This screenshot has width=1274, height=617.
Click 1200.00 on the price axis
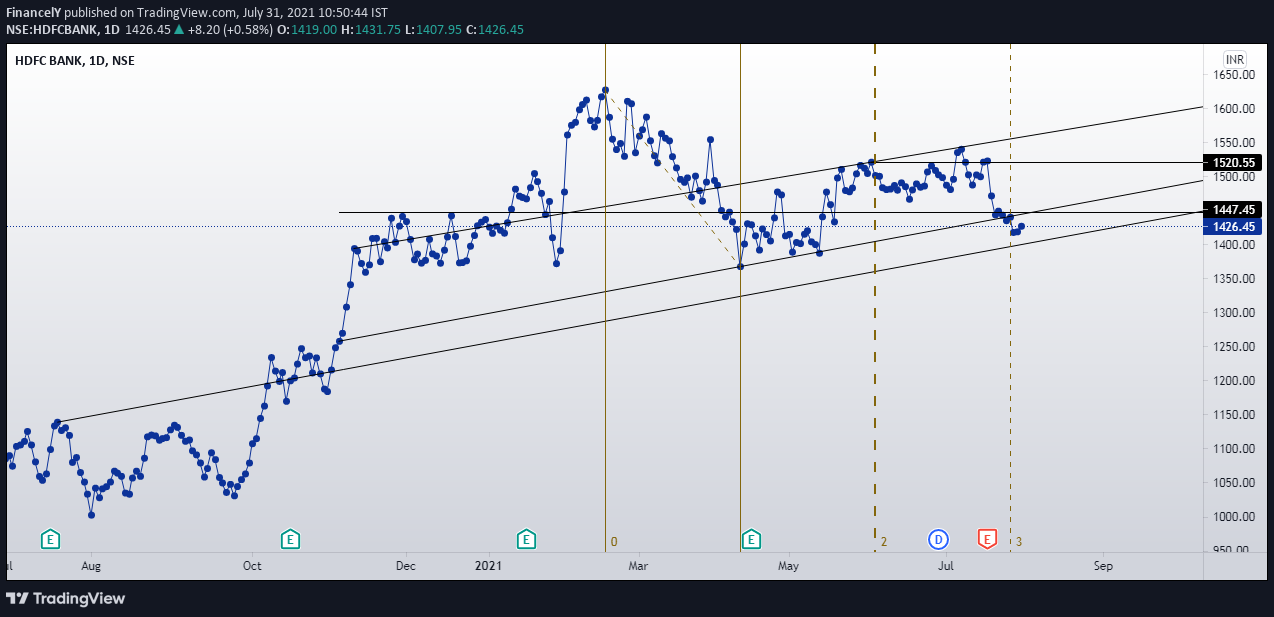tap(1235, 381)
